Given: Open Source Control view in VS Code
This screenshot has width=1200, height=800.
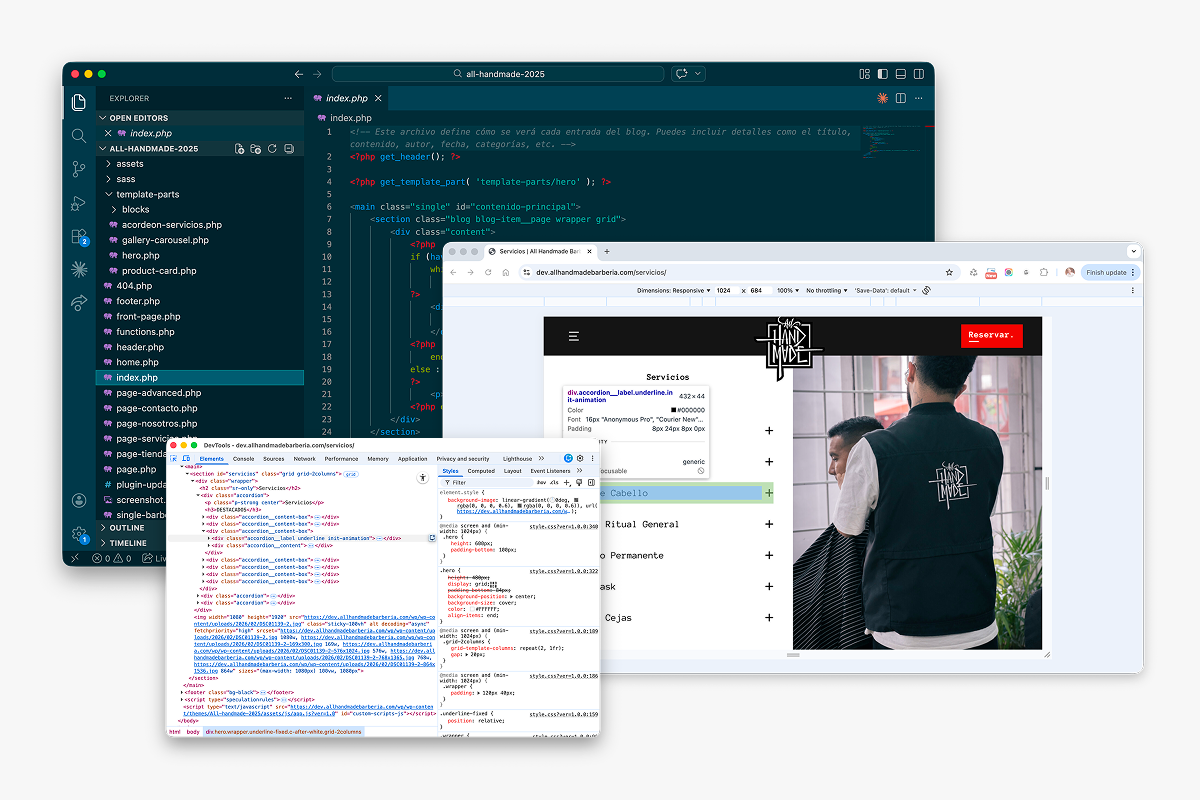Looking at the screenshot, I should tap(79, 169).
